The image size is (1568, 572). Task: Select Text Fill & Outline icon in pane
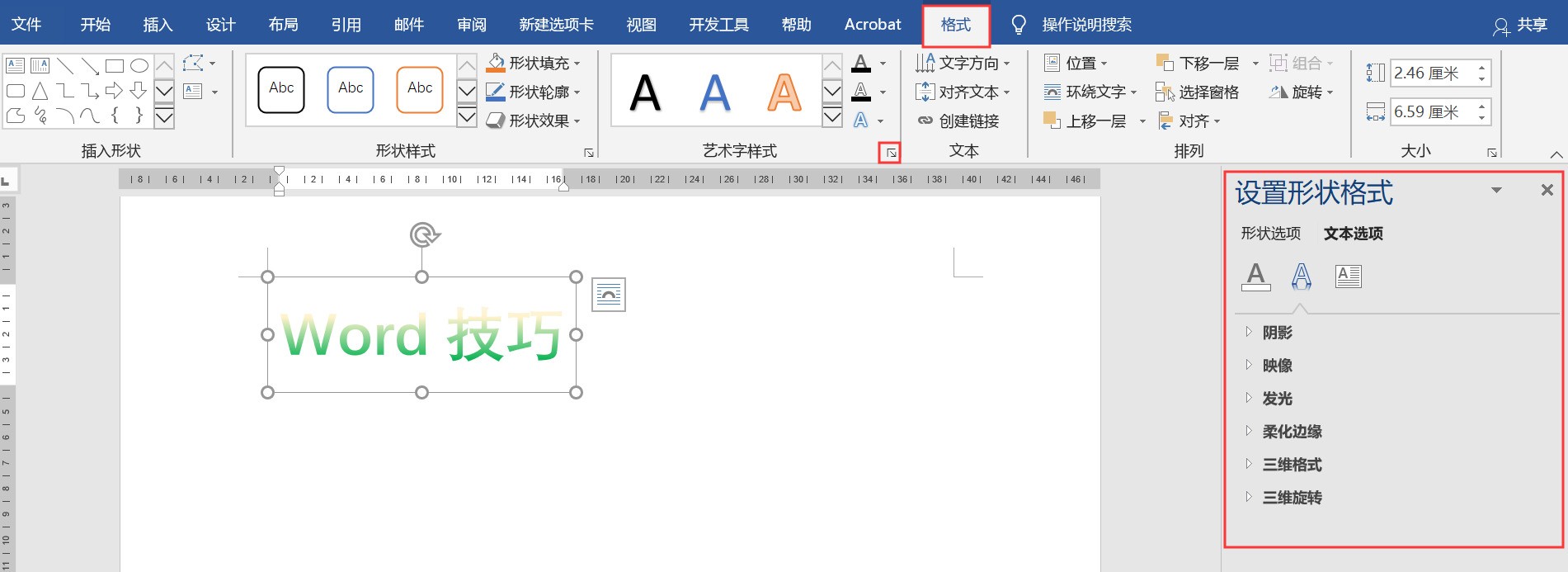[1255, 276]
